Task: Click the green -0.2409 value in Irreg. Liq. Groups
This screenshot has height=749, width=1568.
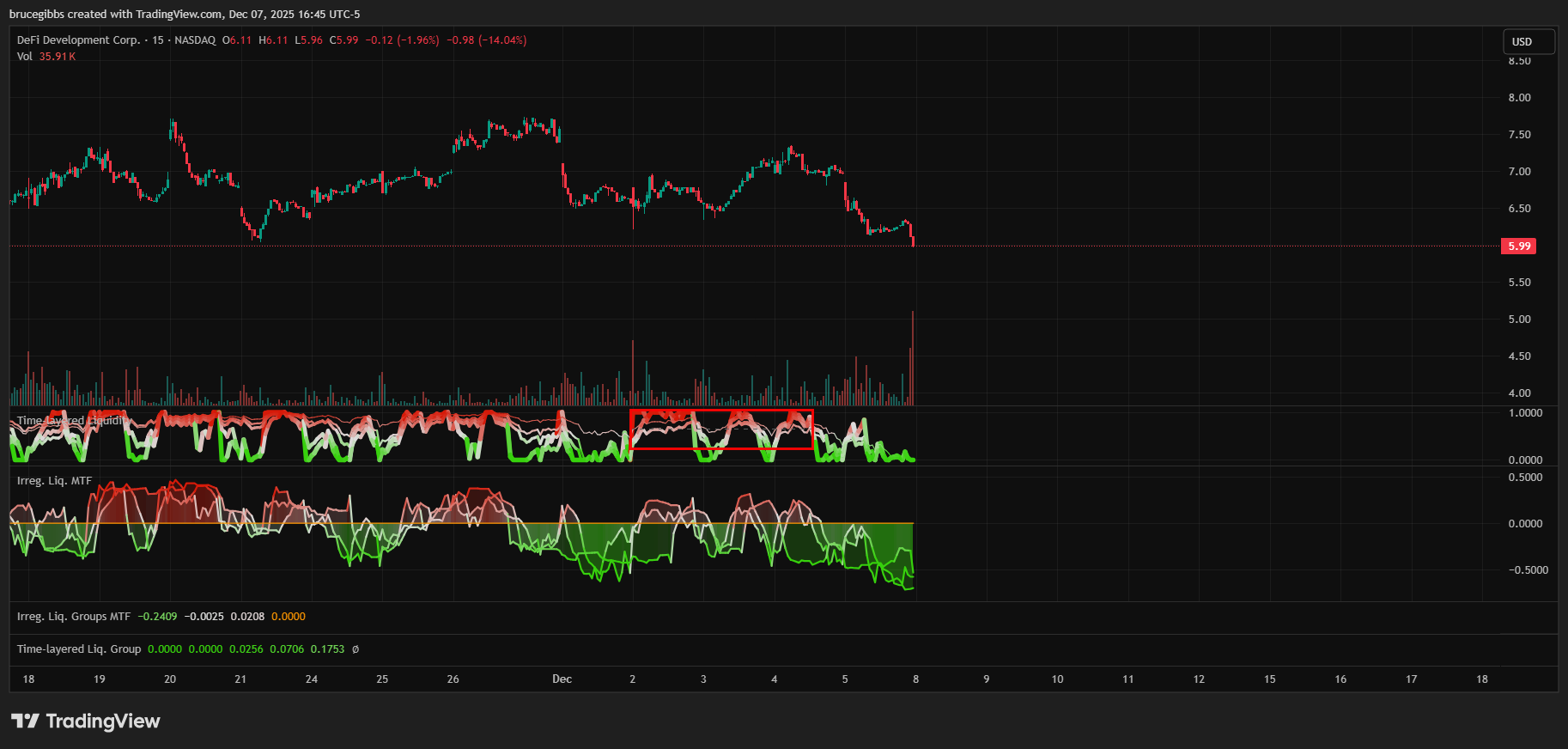Action: coord(157,617)
